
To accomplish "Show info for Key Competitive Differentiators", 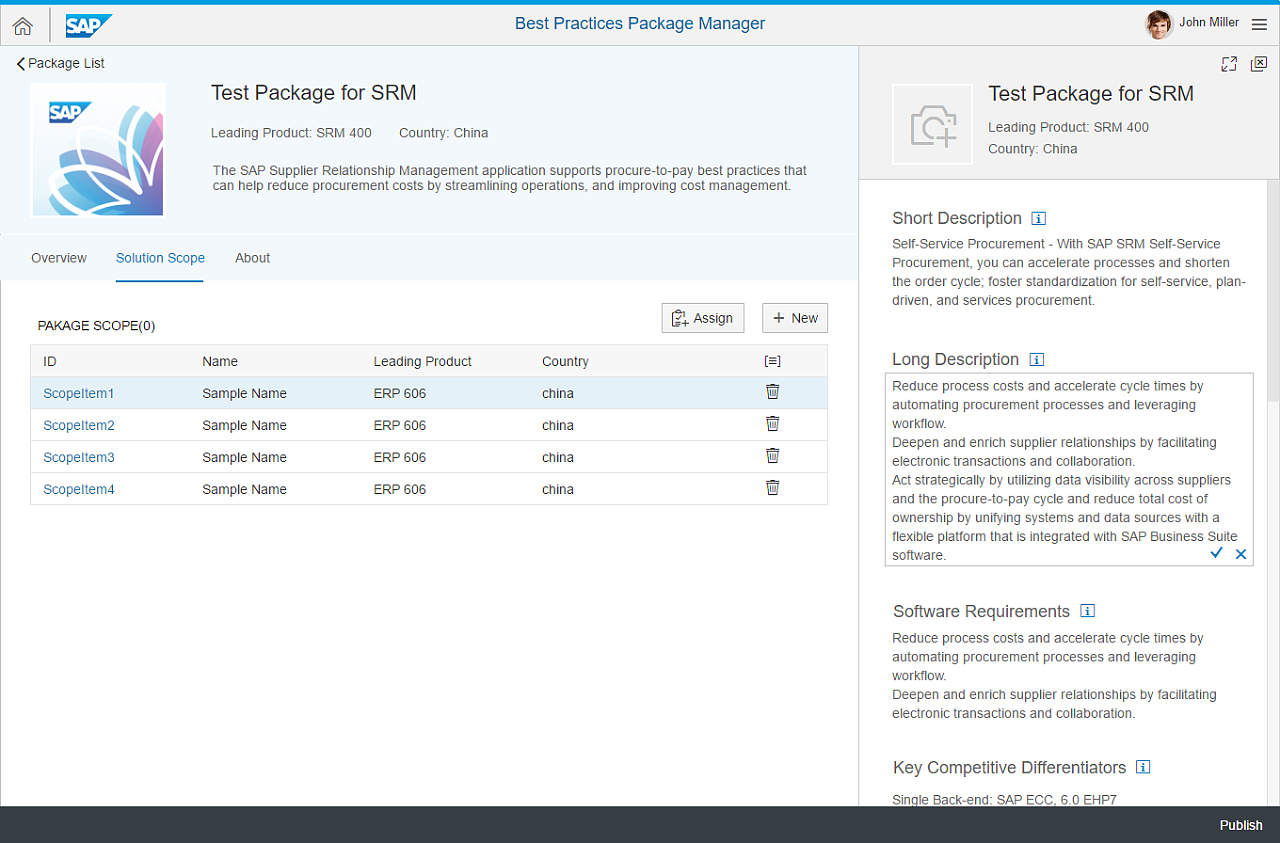I will (1144, 767).
